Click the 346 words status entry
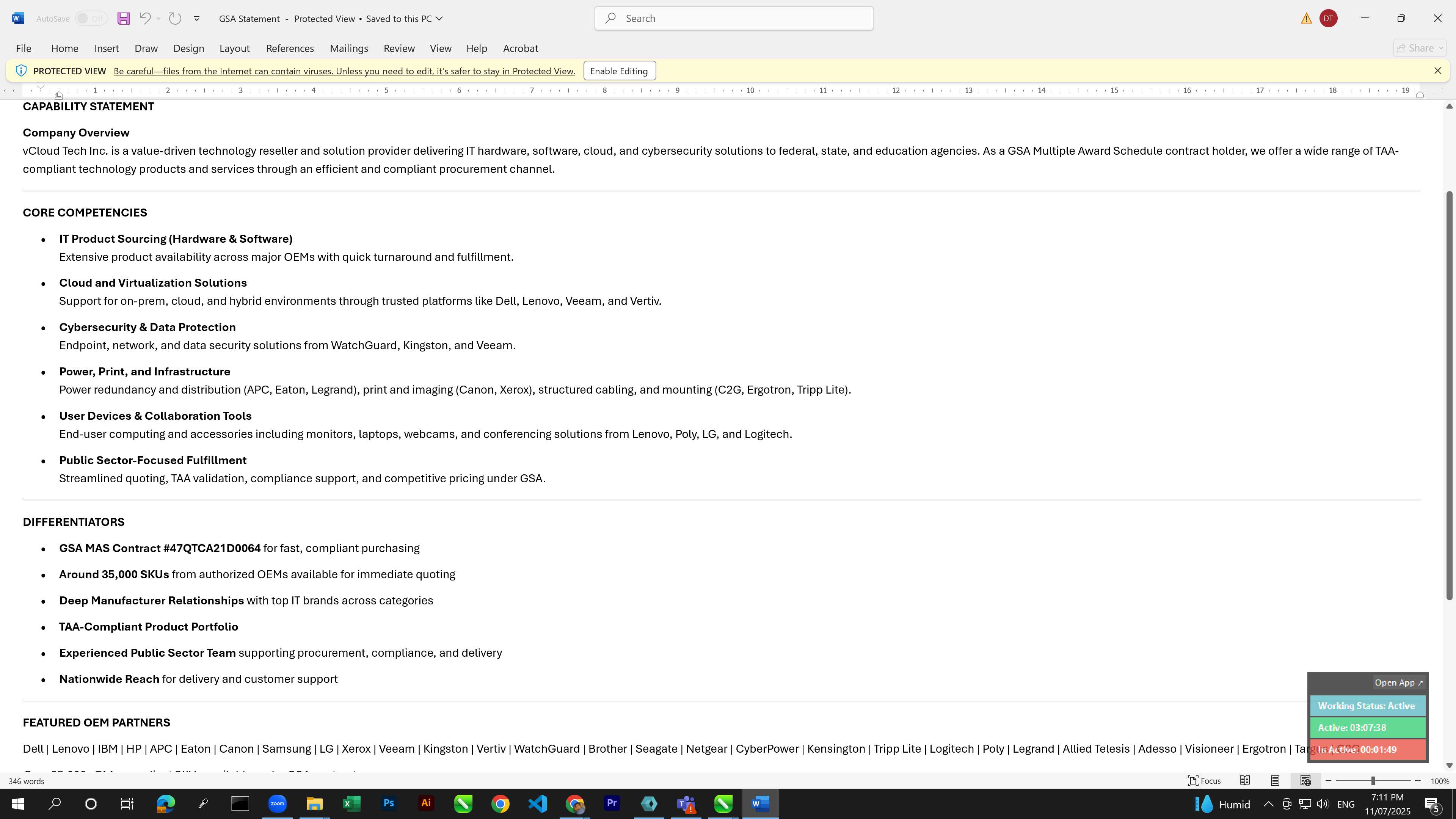The width and height of the screenshot is (1456, 819). pos(26,781)
